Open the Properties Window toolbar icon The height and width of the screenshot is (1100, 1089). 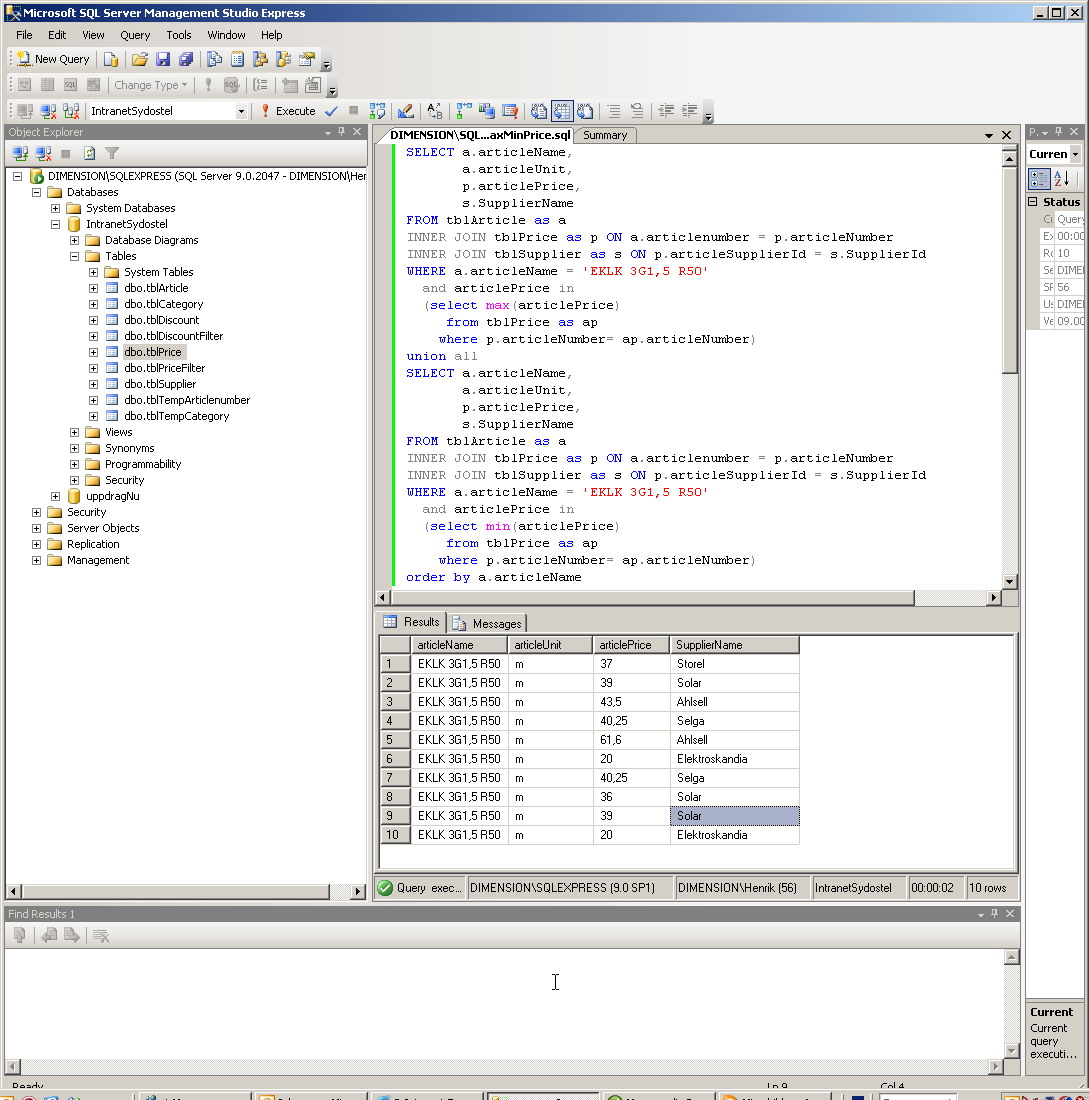[307, 60]
